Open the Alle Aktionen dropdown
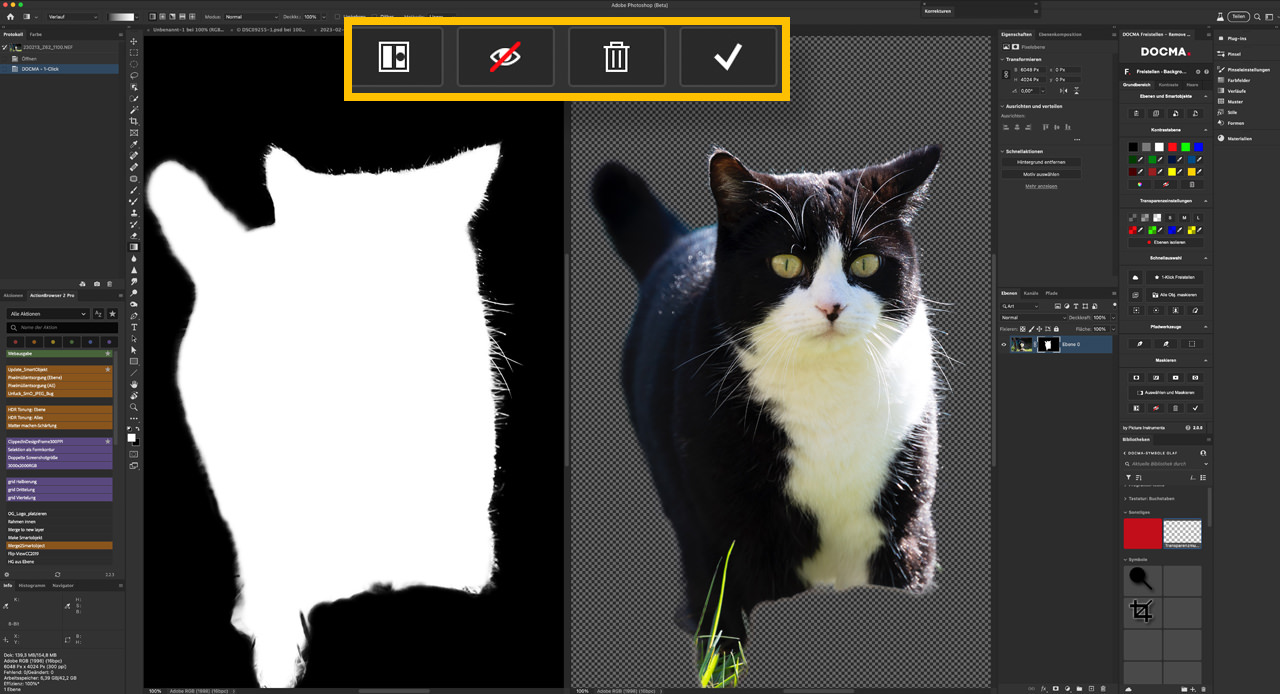This screenshot has height=694, width=1280. pos(47,314)
